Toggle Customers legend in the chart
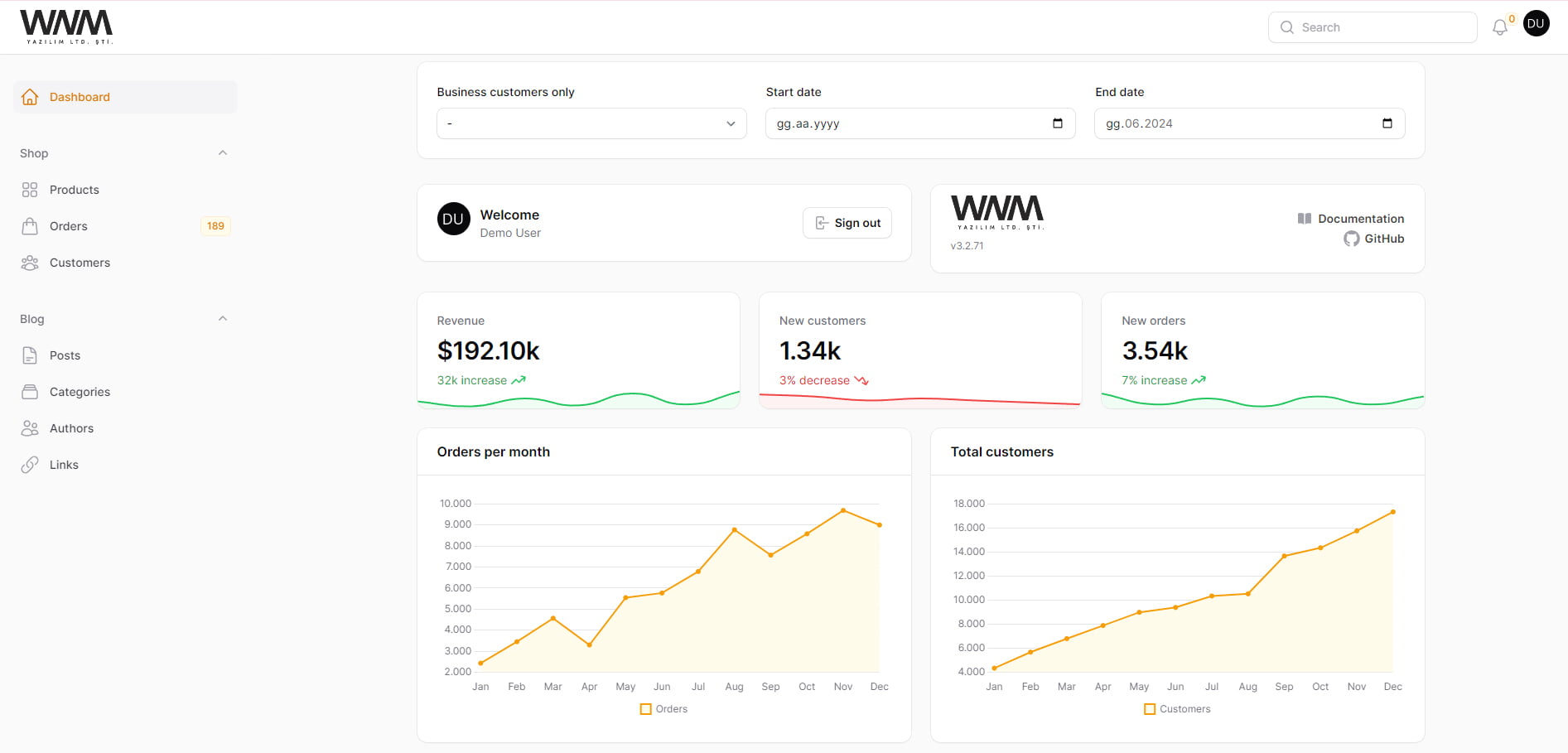The width and height of the screenshot is (1568, 753). (1176, 709)
